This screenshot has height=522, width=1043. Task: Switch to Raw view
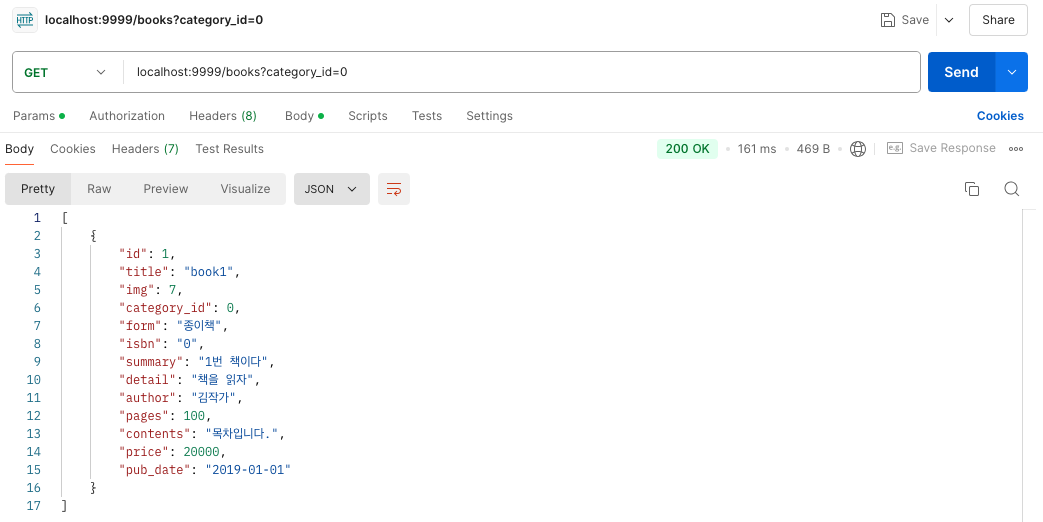point(99,189)
